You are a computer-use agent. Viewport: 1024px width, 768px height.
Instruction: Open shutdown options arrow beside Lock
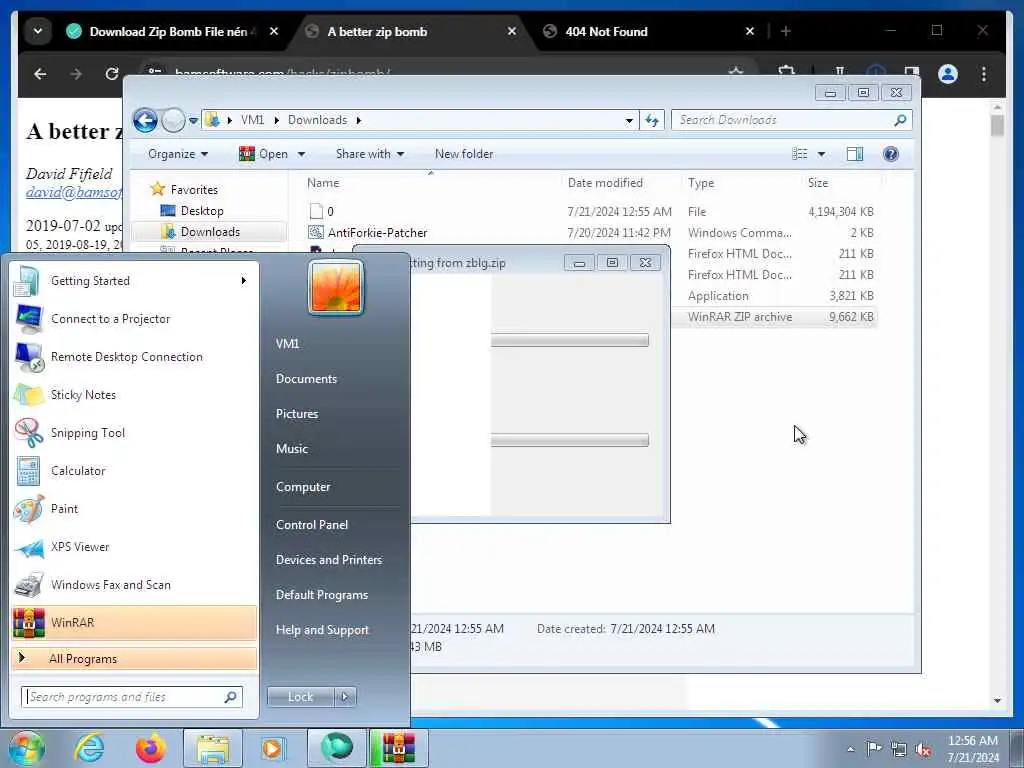pyautogui.click(x=345, y=697)
